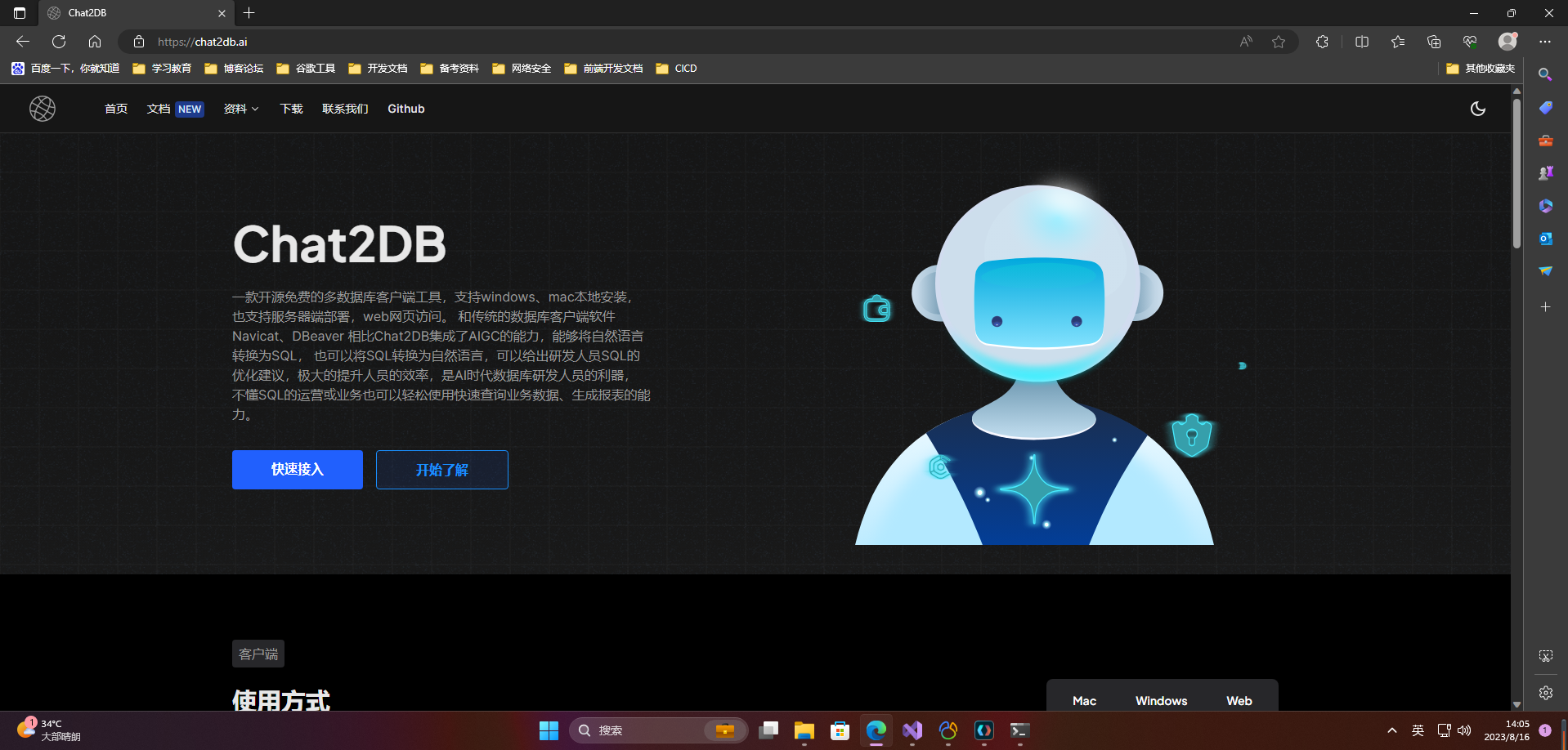The height and width of the screenshot is (750, 1568).
Task: Click the browser Home button
Action: (x=95, y=42)
